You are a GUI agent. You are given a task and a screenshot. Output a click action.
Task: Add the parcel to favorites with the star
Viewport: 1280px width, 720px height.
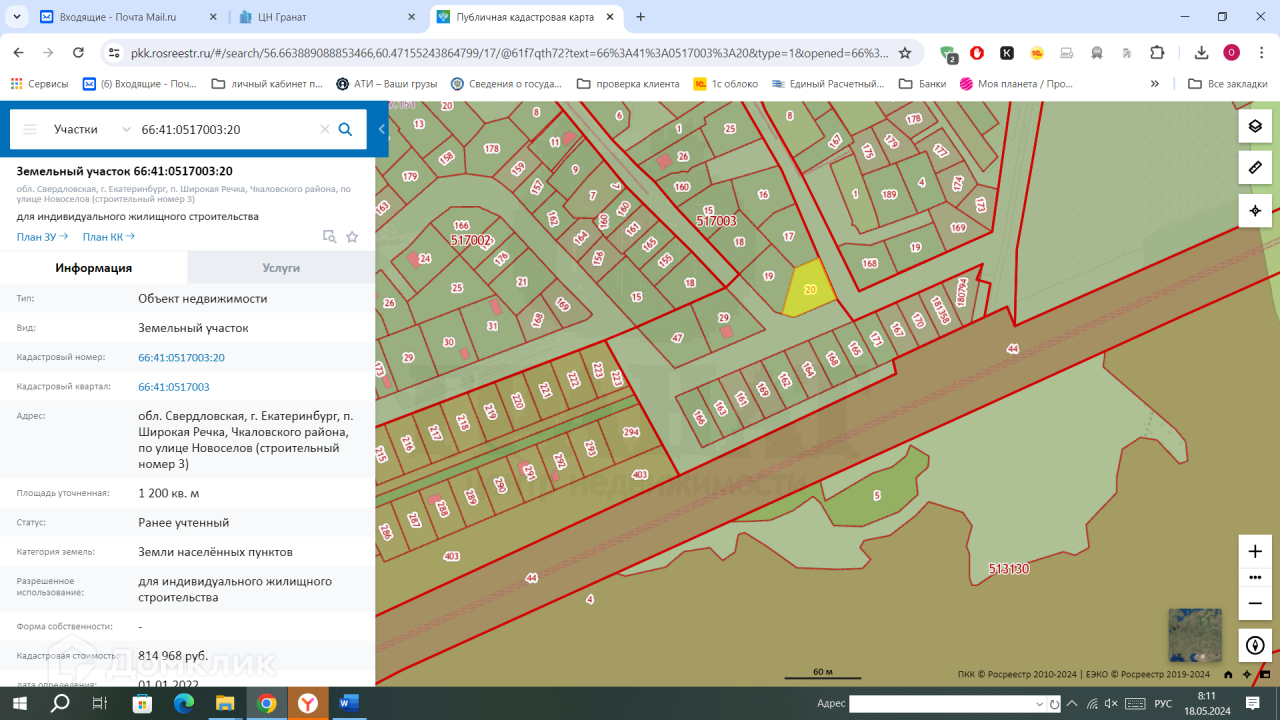point(352,237)
